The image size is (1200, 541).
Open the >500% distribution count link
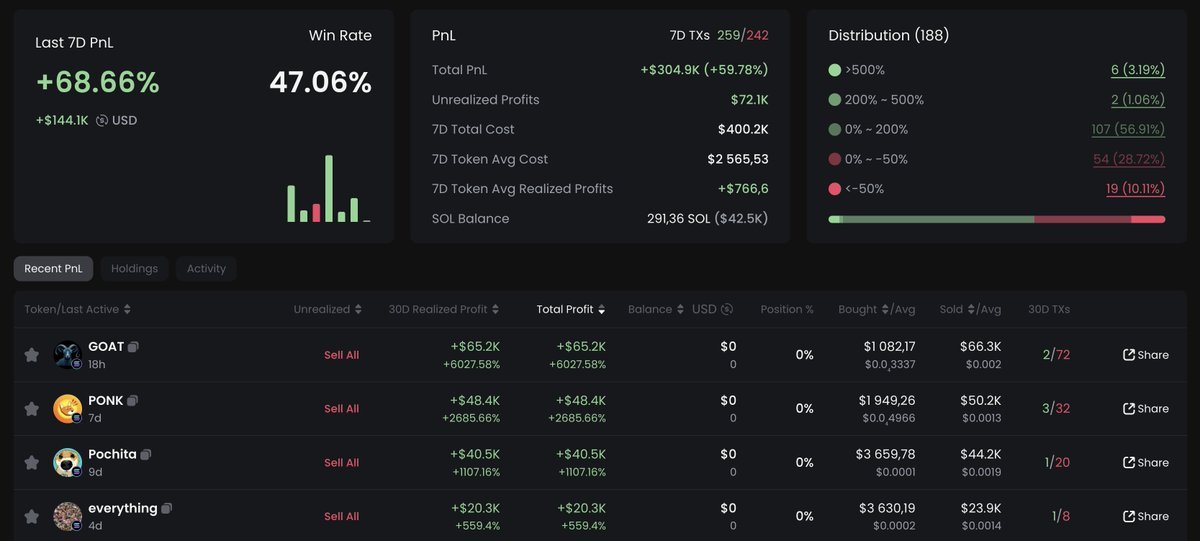click(1137, 71)
